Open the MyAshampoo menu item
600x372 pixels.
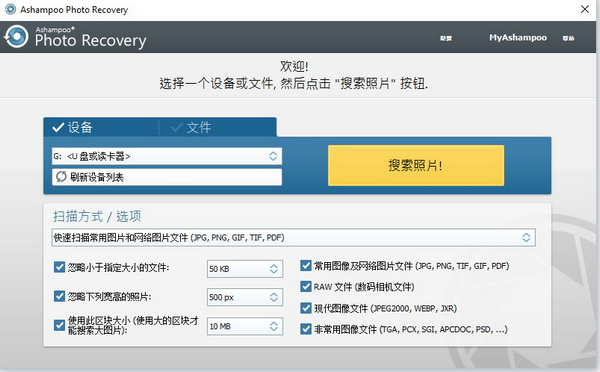(x=518, y=38)
